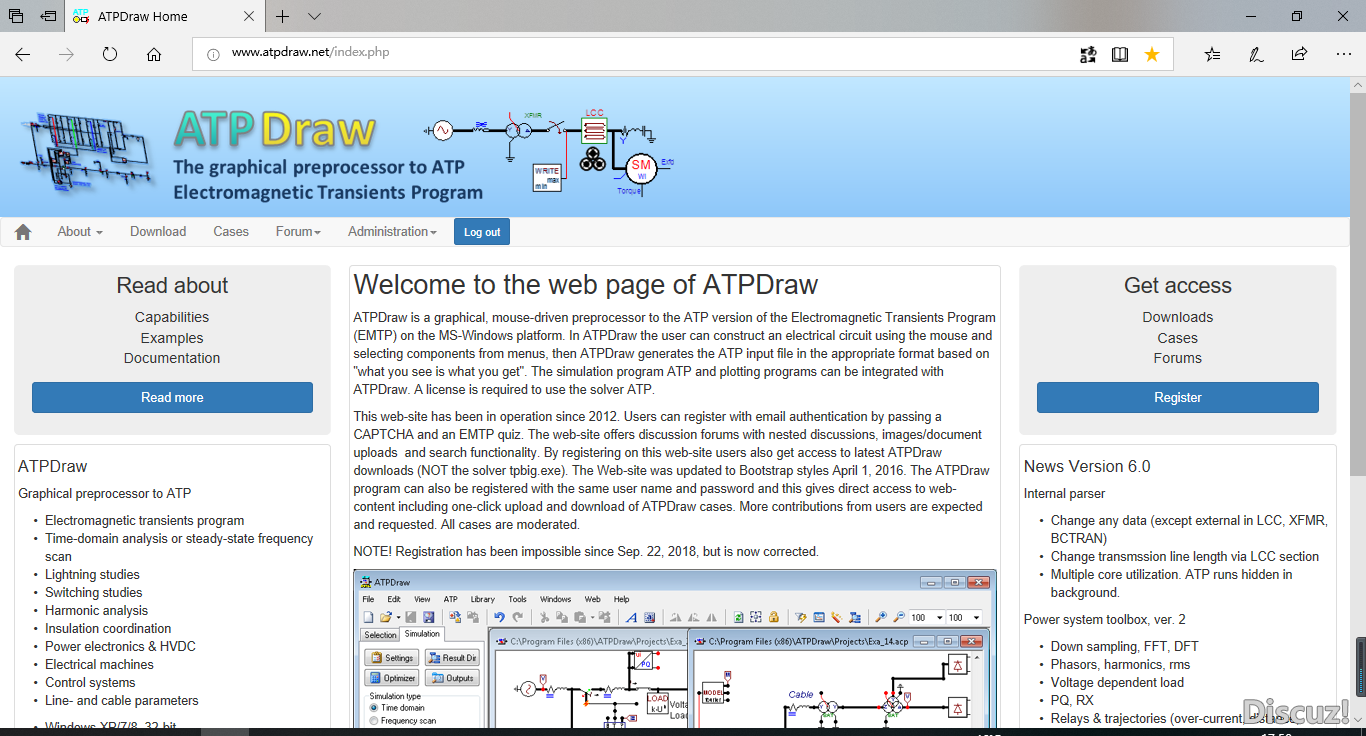Click the Cases menu item
1366x736 pixels.
(230, 231)
